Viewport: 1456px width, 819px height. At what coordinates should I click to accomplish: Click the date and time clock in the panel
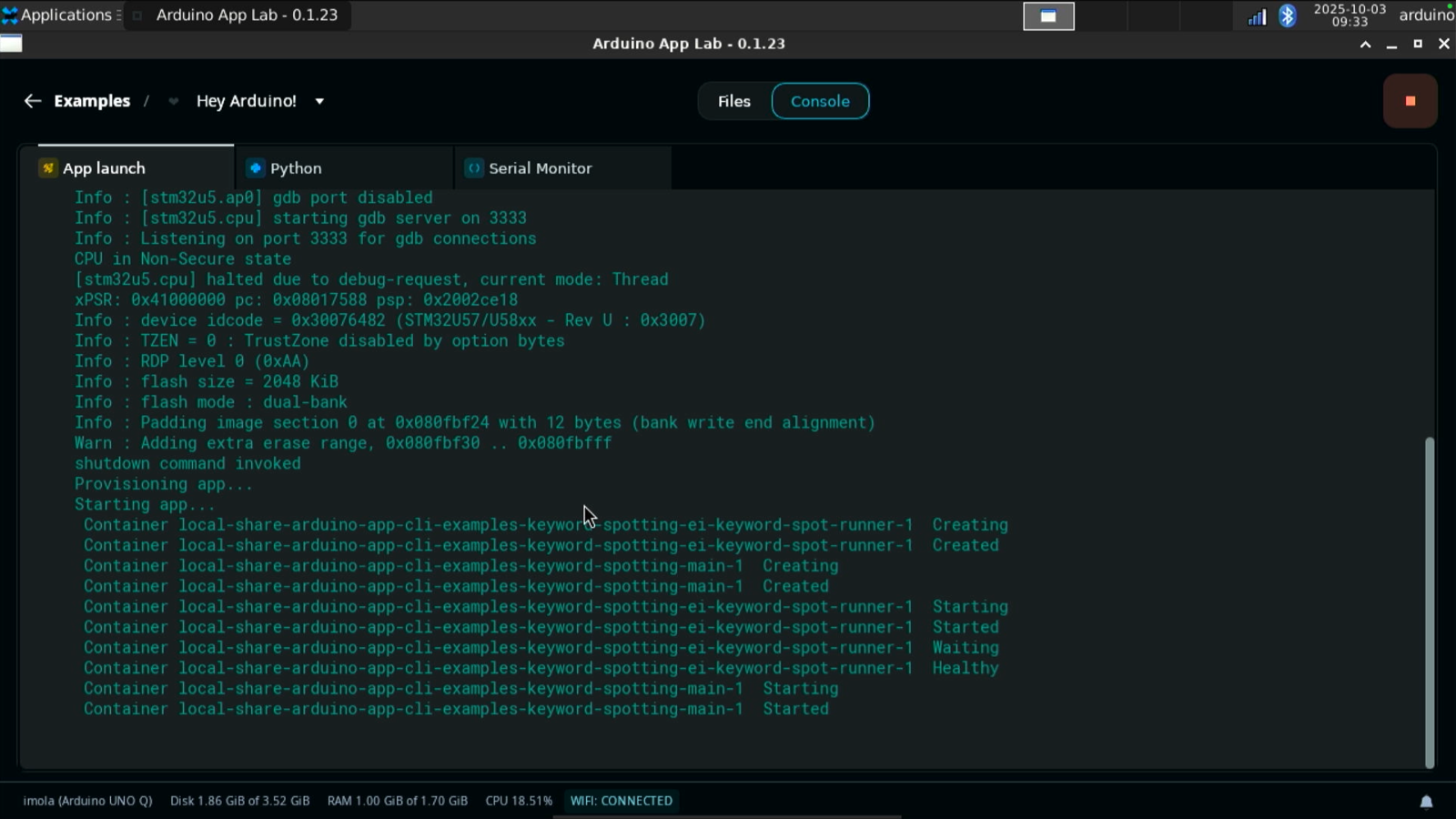pos(1350,15)
